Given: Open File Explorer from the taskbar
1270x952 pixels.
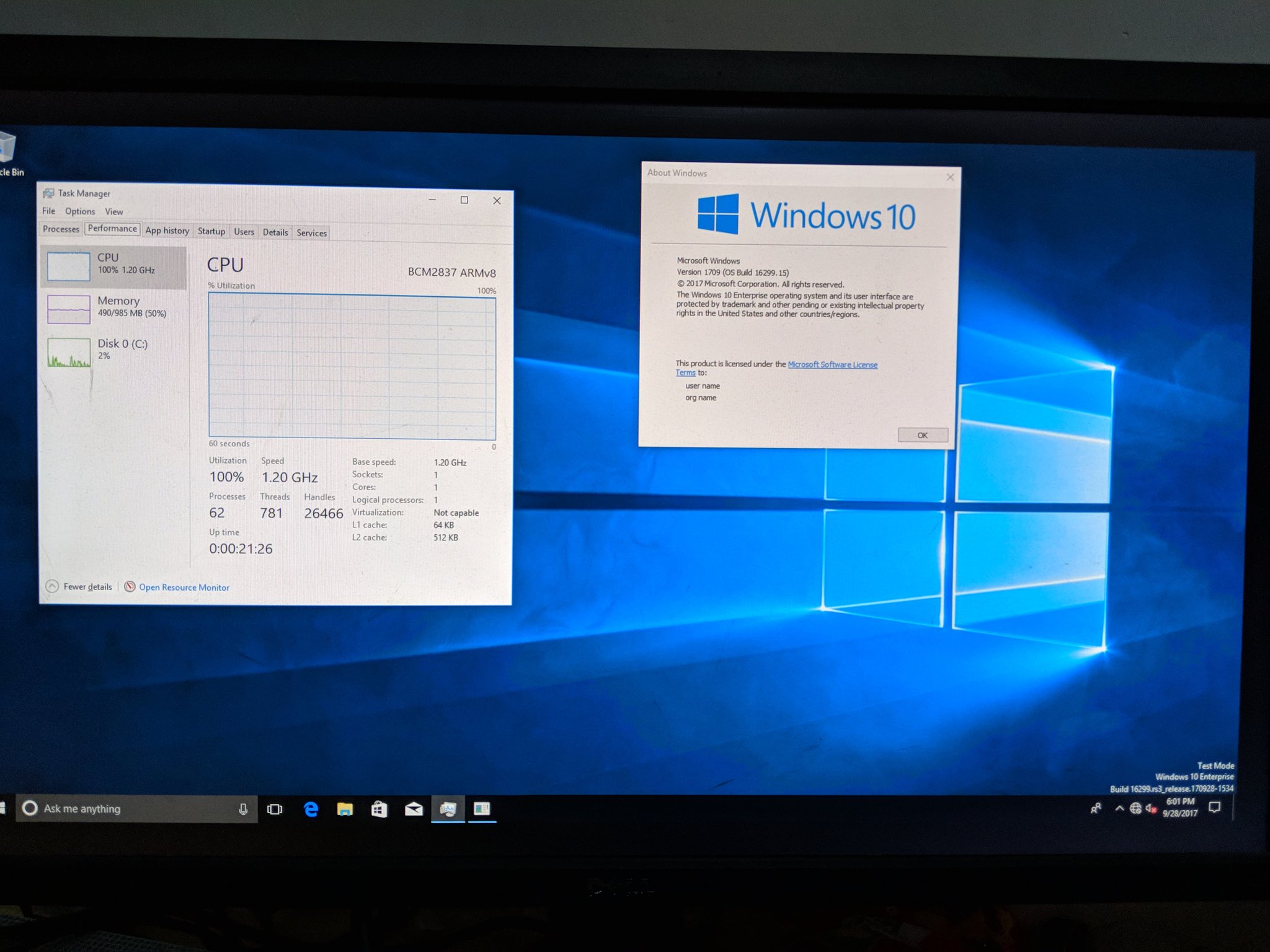Looking at the screenshot, I should [344, 809].
